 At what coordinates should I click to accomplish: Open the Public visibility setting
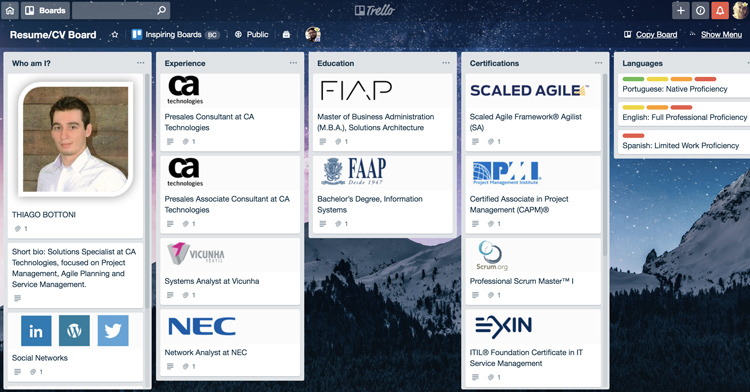point(252,35)
